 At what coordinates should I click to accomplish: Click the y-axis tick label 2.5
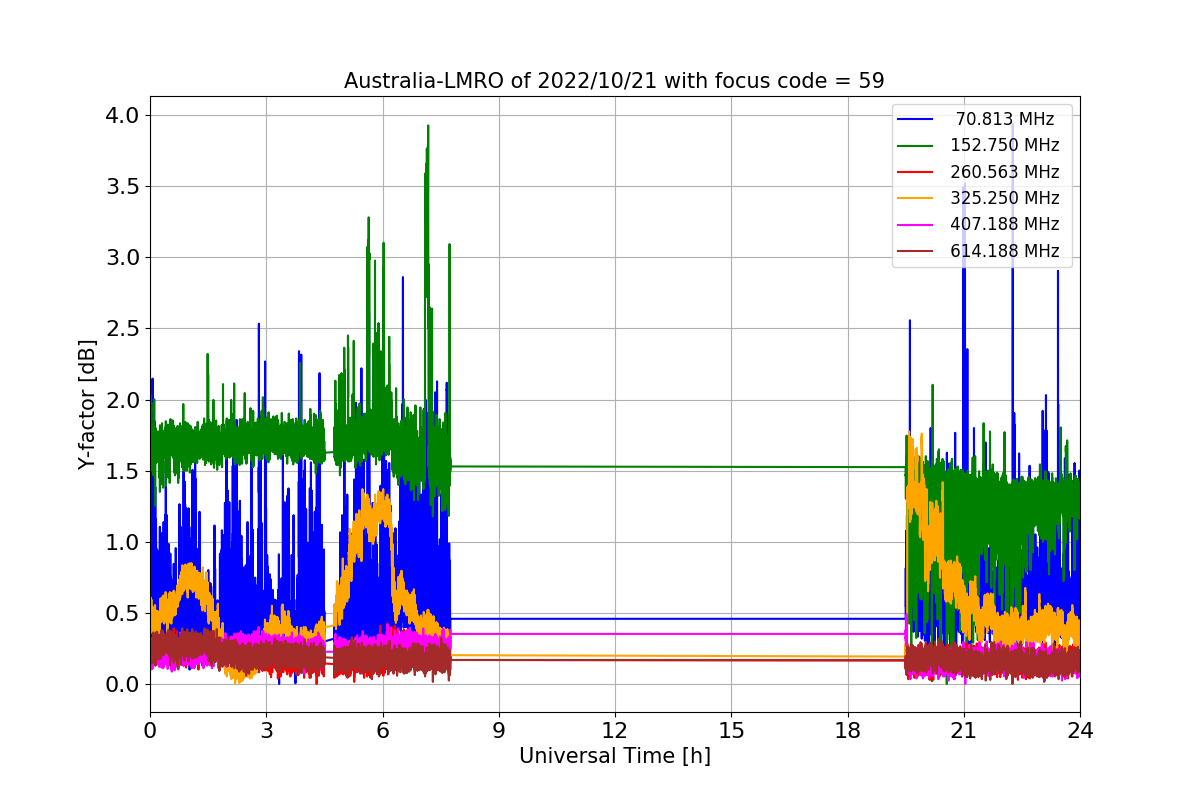[x=123, y=328]
